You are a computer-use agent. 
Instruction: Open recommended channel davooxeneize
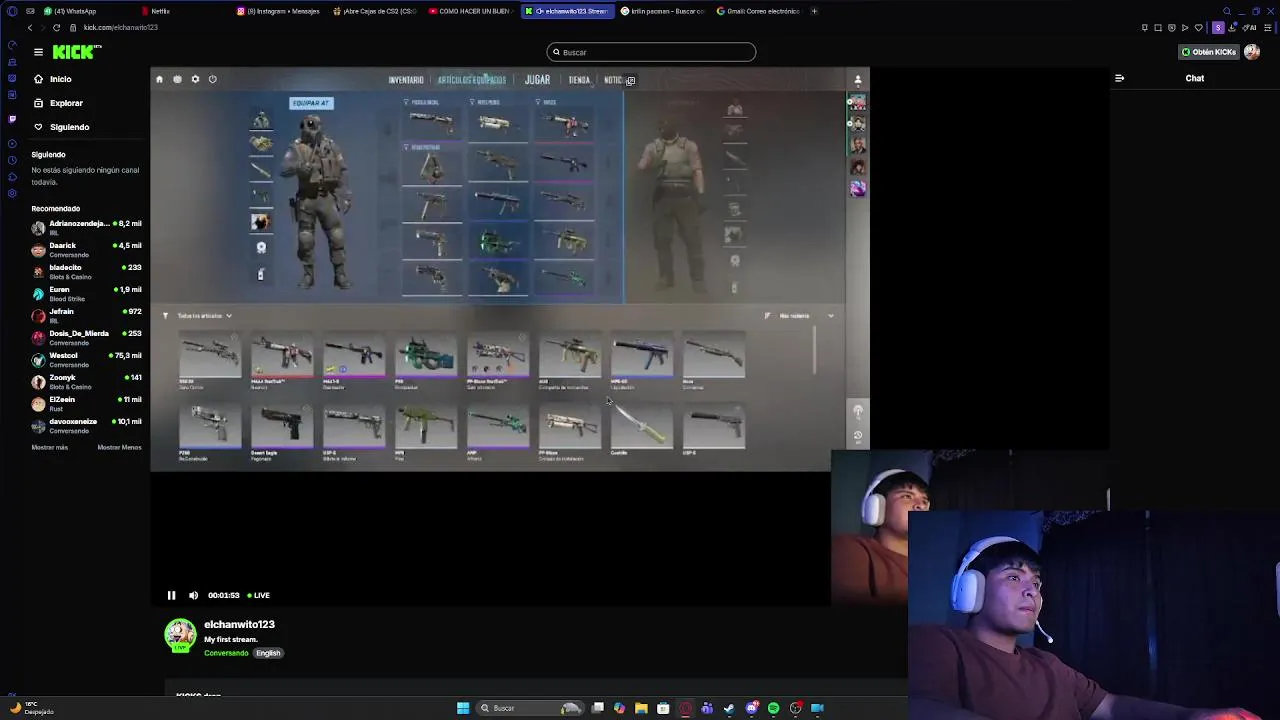pos(87,425)
